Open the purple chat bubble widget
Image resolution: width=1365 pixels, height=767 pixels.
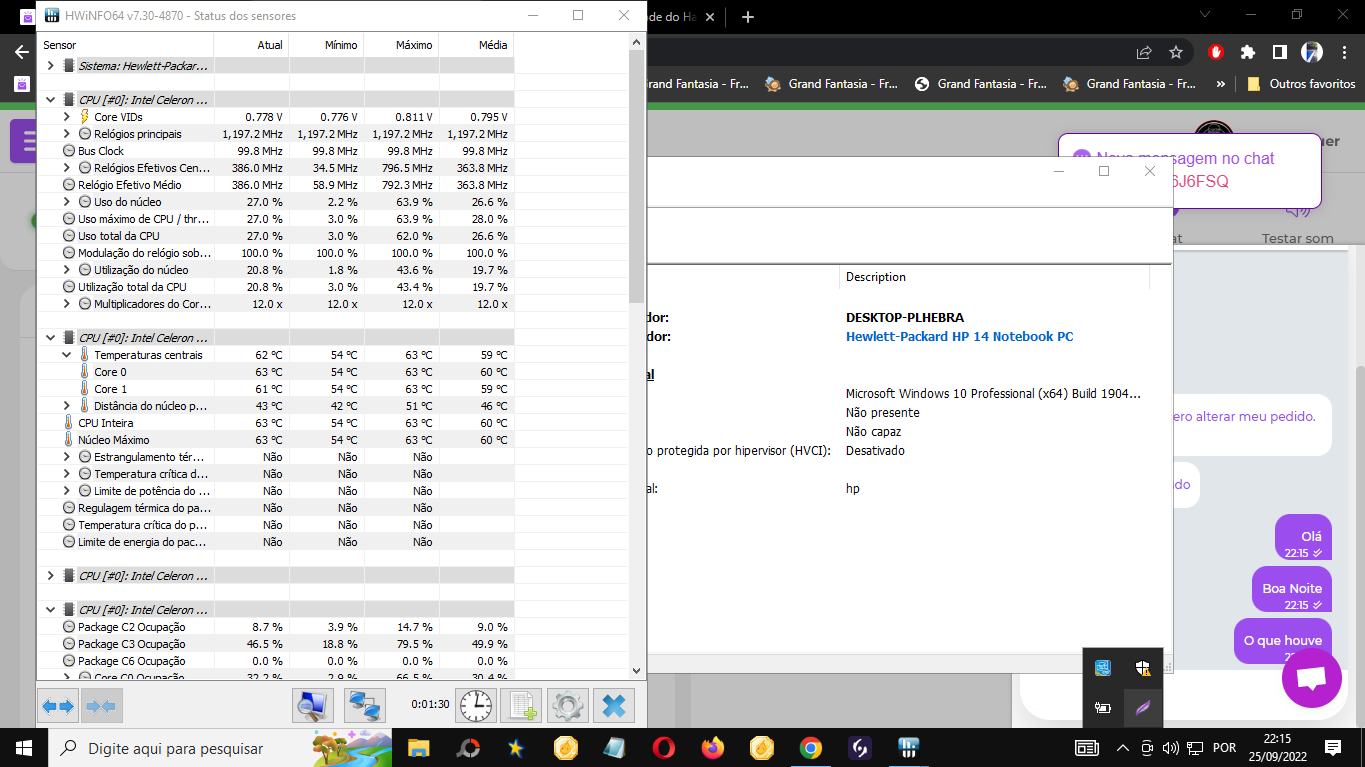(x=1311, y=678)
